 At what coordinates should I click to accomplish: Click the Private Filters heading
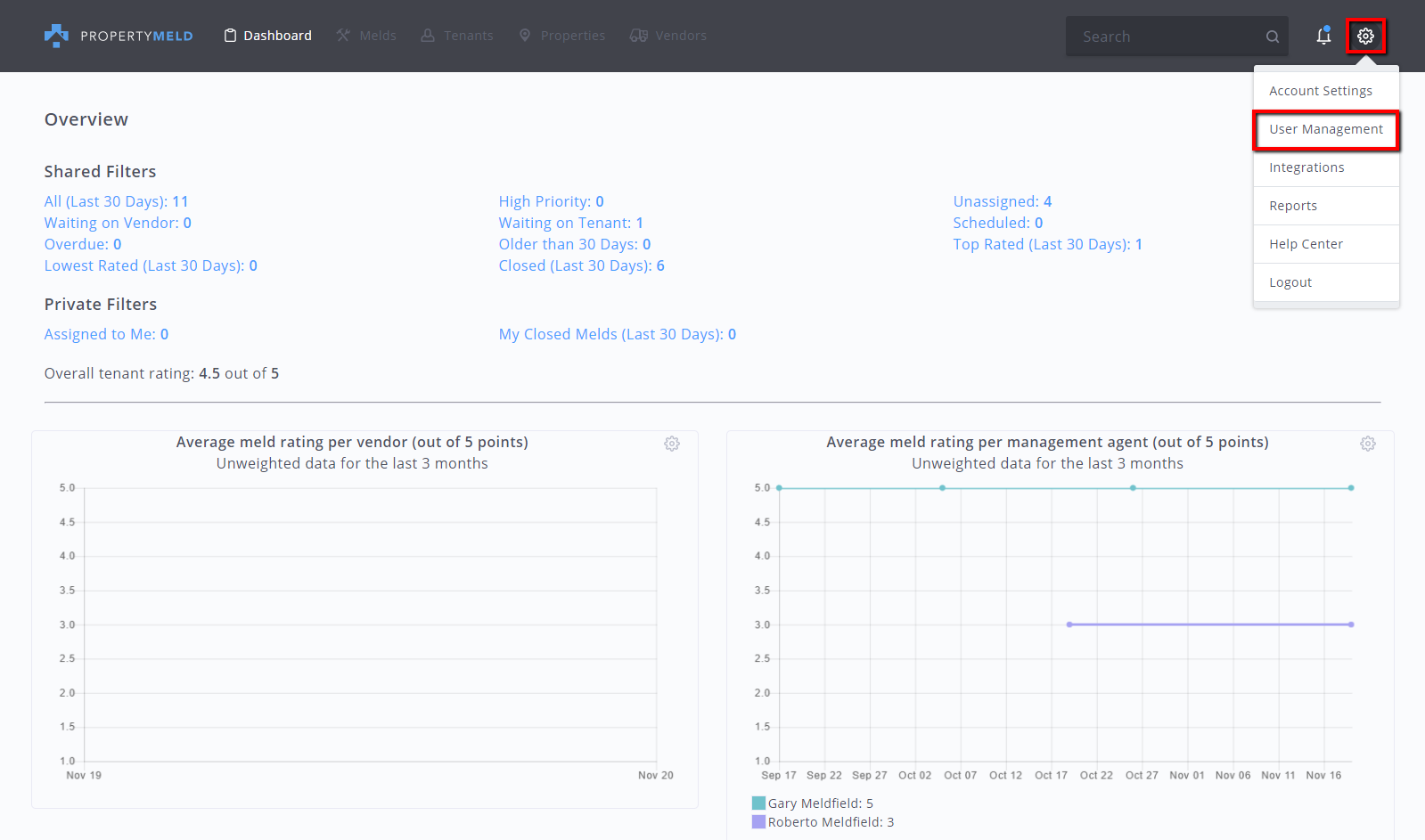[101, 304]
